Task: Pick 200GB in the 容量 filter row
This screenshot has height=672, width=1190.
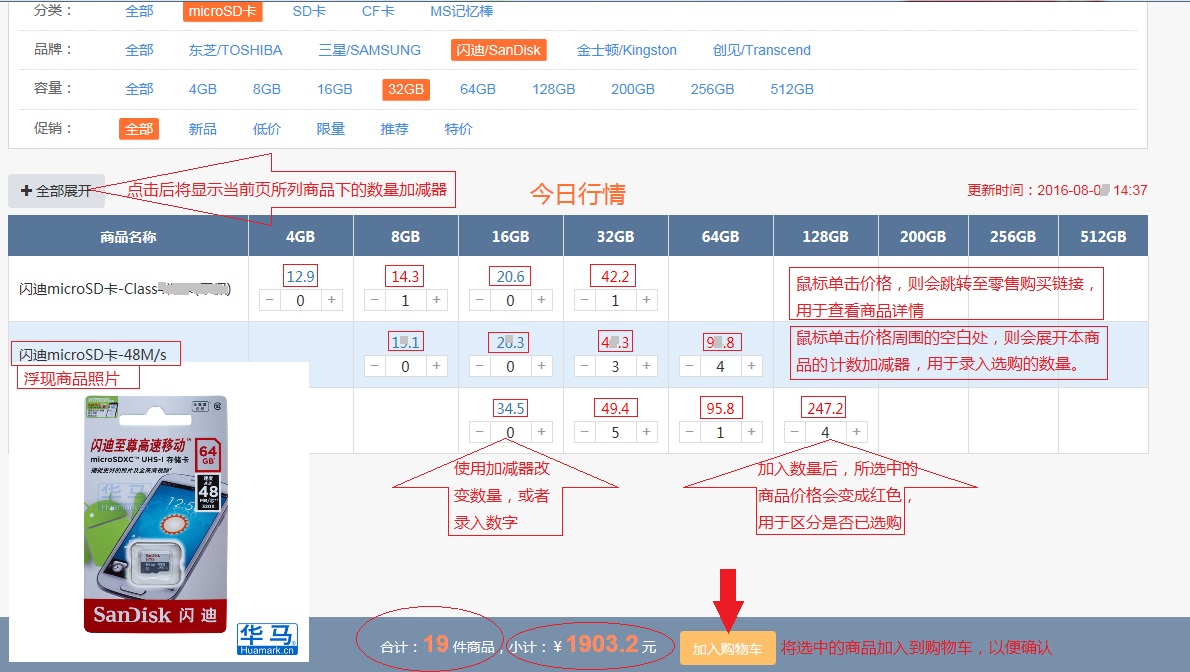Action: (633, 89)
